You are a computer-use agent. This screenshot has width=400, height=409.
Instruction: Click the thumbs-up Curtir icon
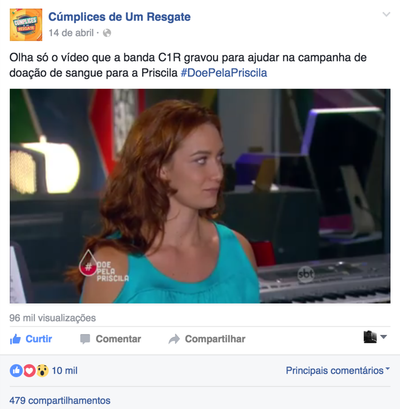pos(15,339)
